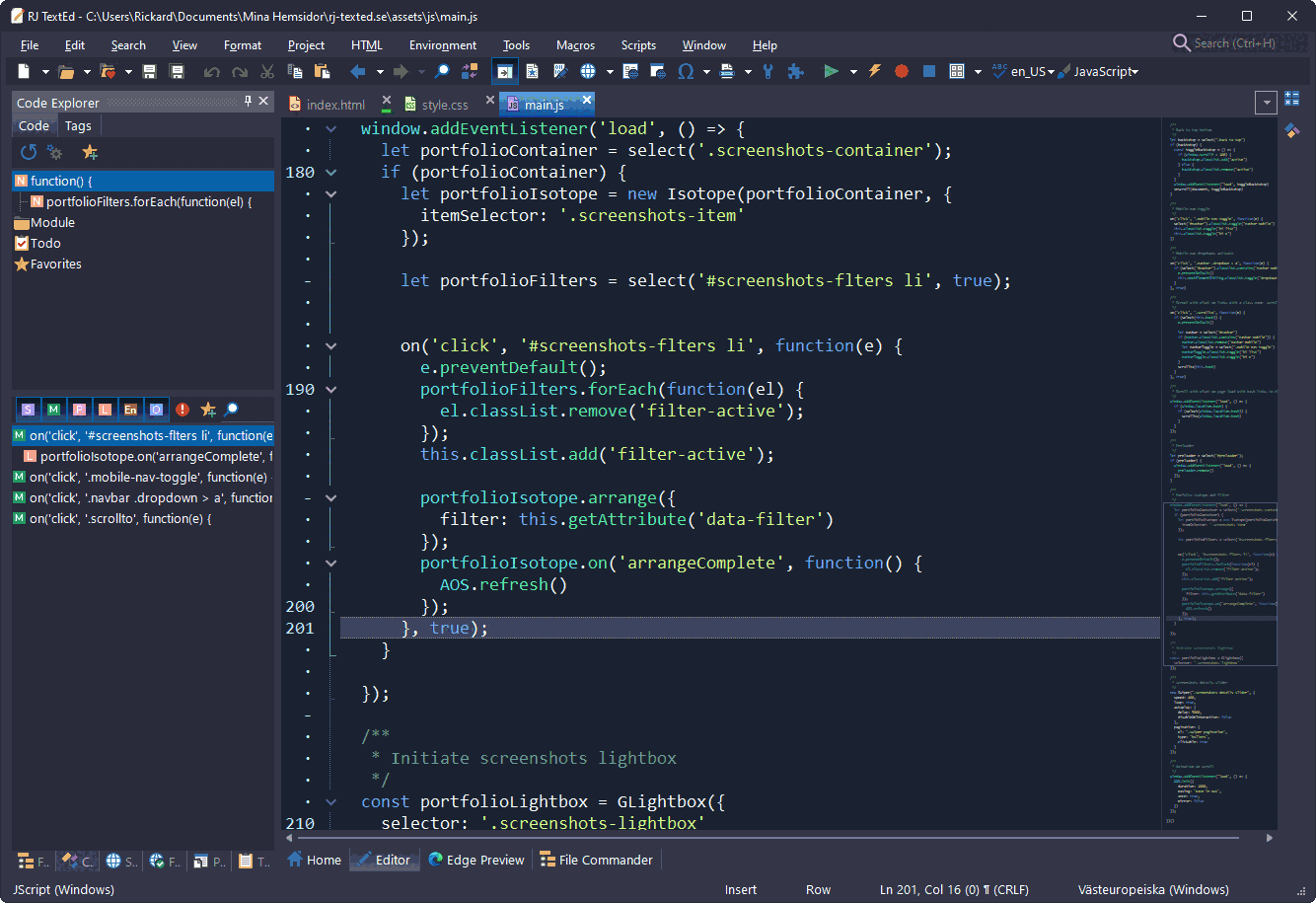Toggle the purple S filter button
1316x903 pixels.
[28, 409]
